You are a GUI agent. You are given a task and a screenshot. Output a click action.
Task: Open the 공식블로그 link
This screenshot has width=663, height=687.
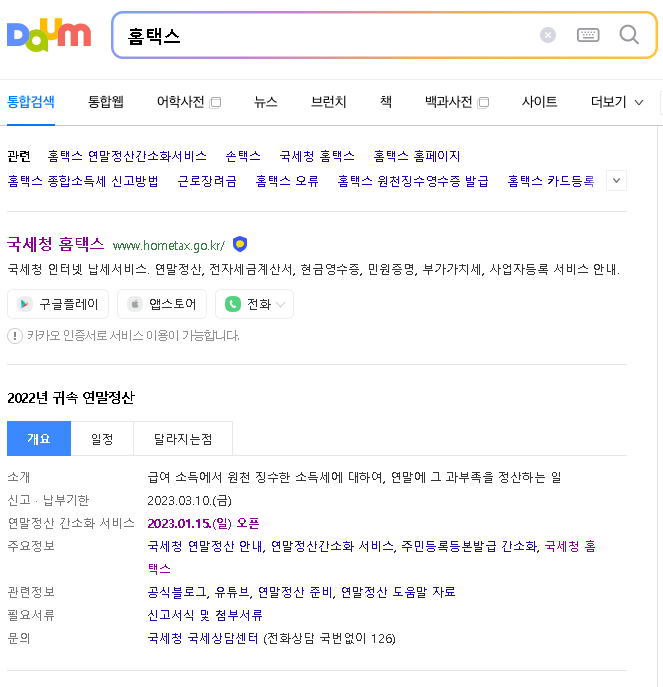point(177,592)
